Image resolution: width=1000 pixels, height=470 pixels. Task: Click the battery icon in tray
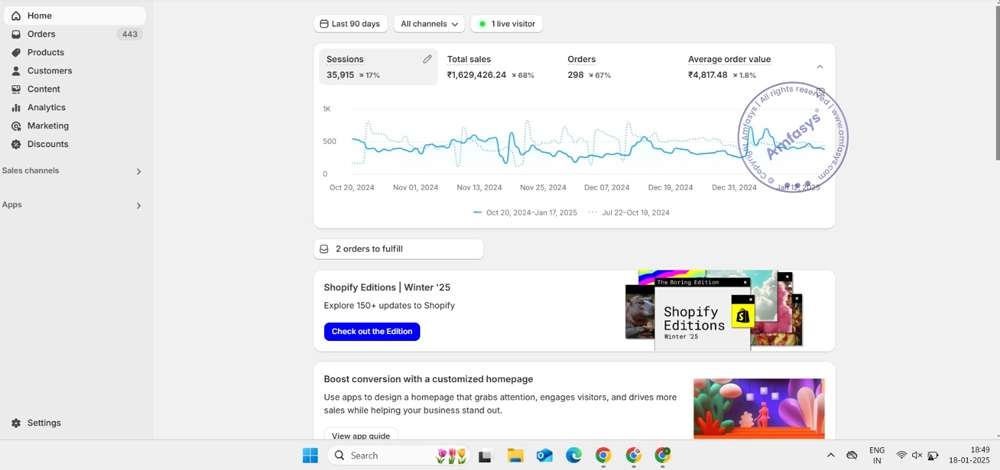(x=933, y=455)
